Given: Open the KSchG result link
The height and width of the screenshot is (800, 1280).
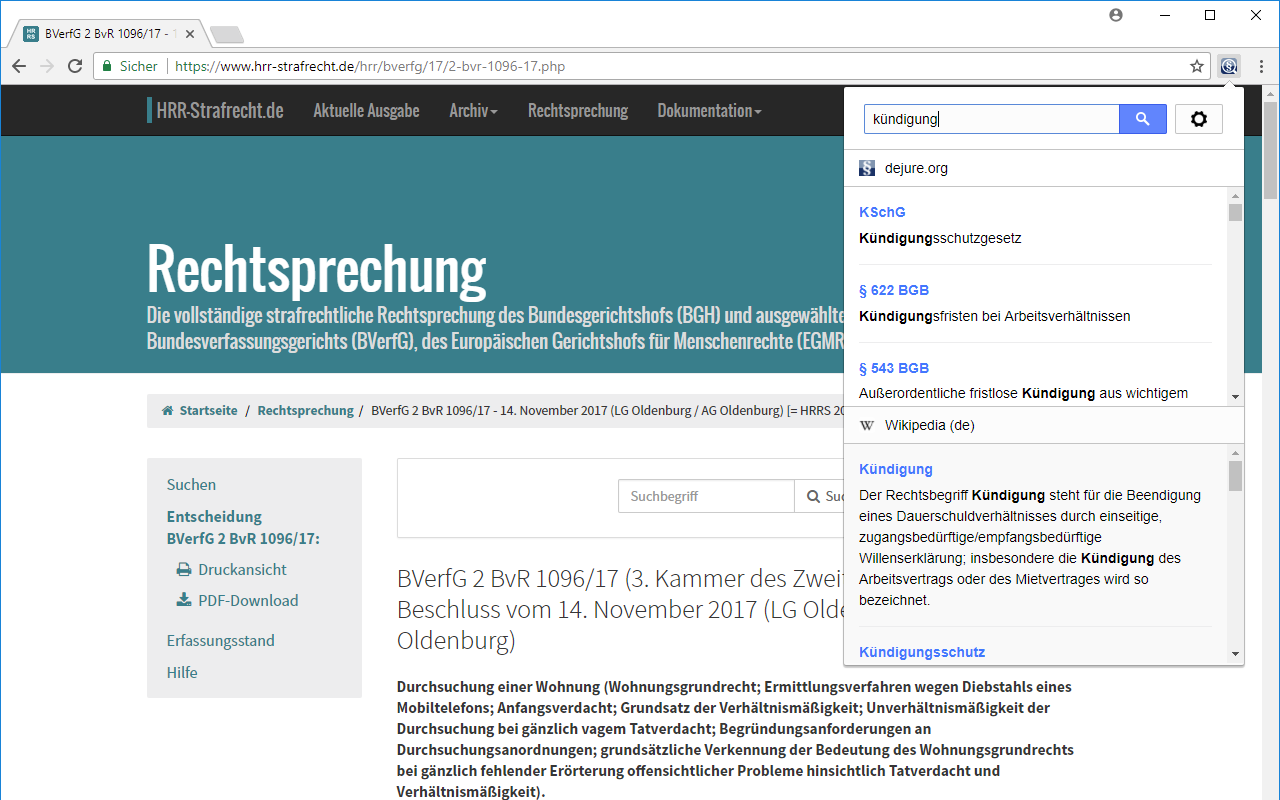Looking at the screenshot, I should point(882,212).
